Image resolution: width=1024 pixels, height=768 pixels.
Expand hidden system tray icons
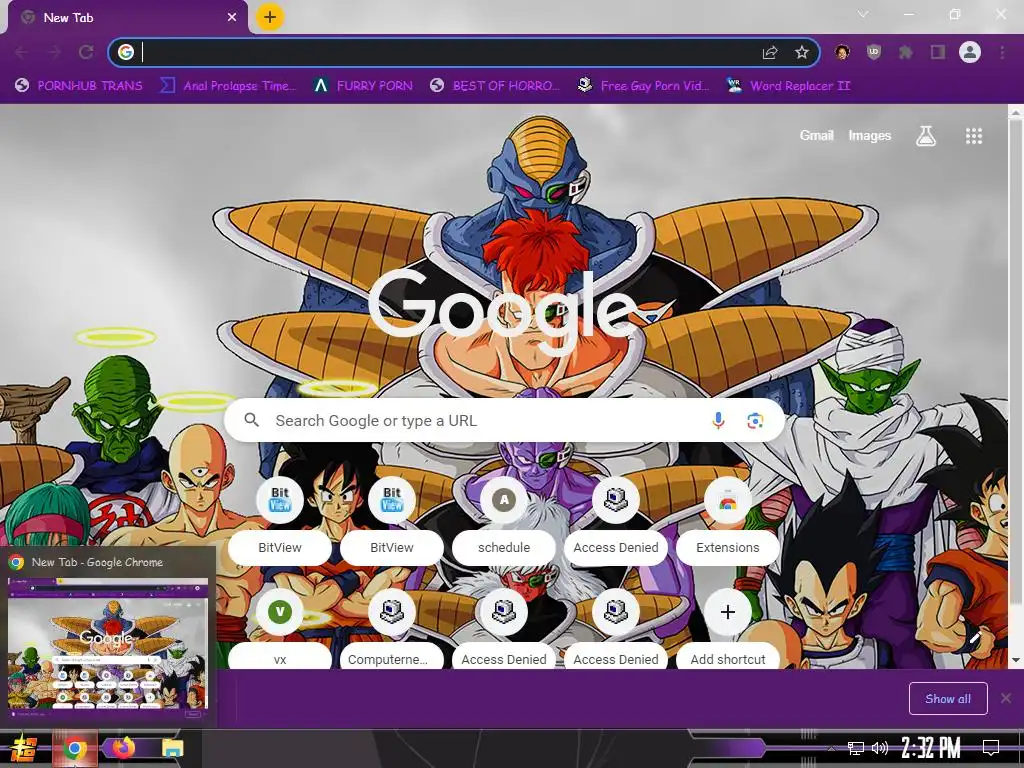[831, 748]
